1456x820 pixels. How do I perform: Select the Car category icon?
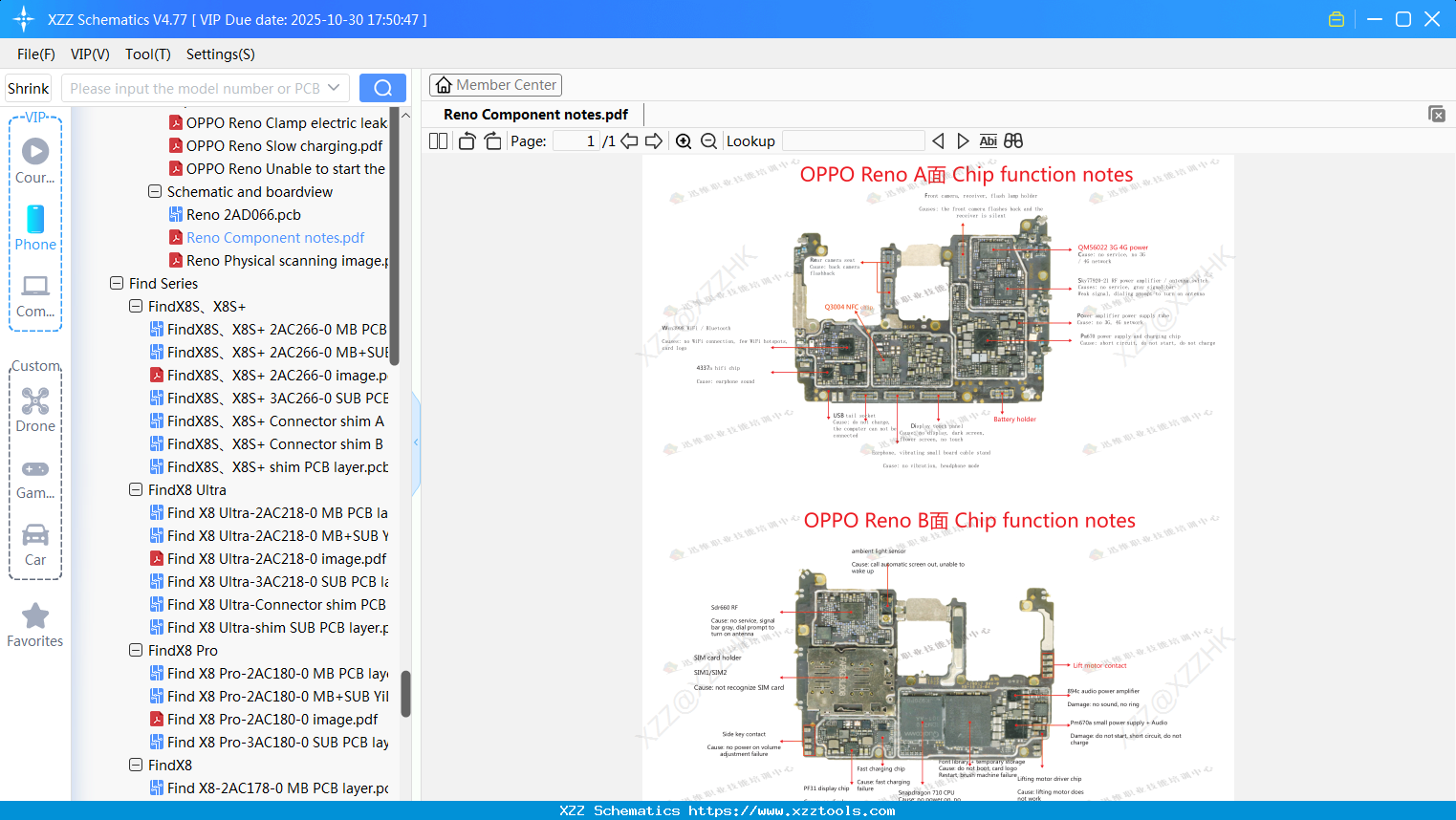[x=35, y=545]
